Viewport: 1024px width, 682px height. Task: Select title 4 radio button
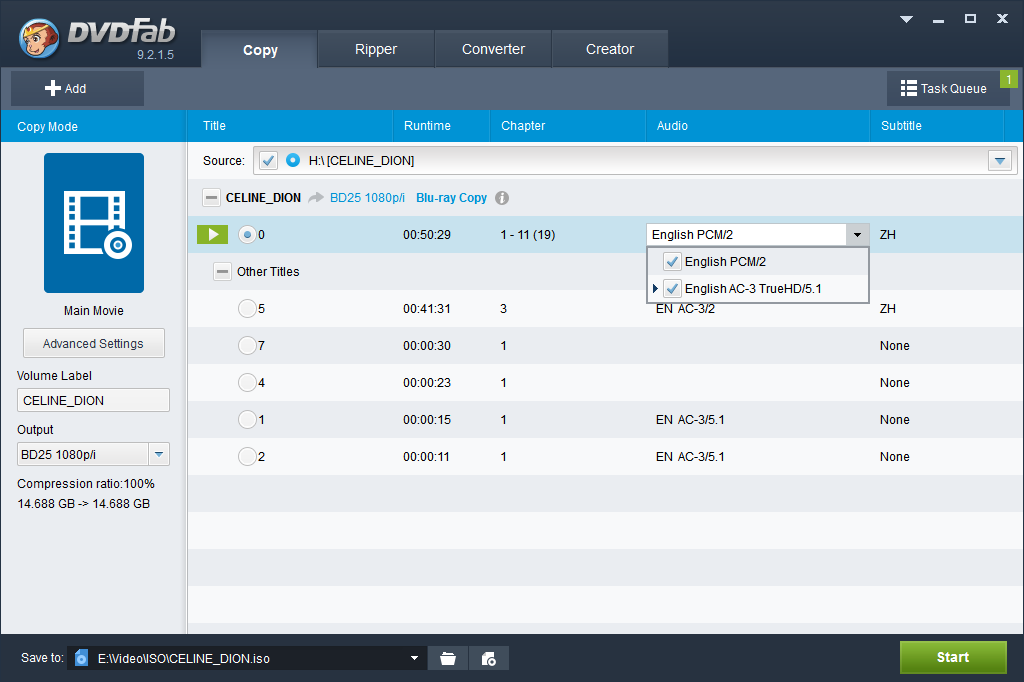pos(247,382)
